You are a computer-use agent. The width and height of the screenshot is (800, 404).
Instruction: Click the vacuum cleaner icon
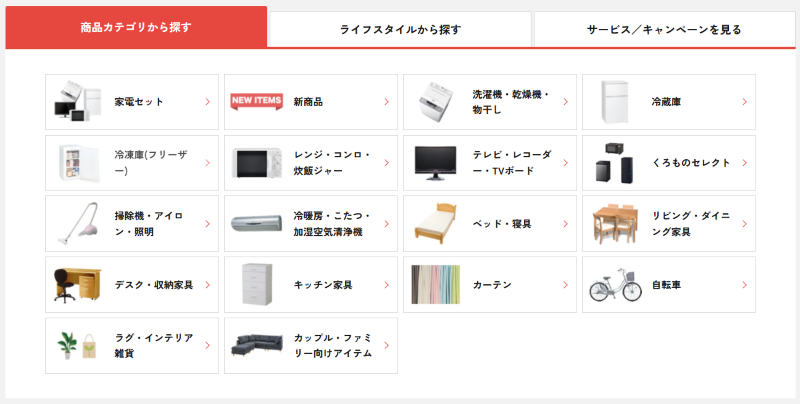tap(78, 223)
